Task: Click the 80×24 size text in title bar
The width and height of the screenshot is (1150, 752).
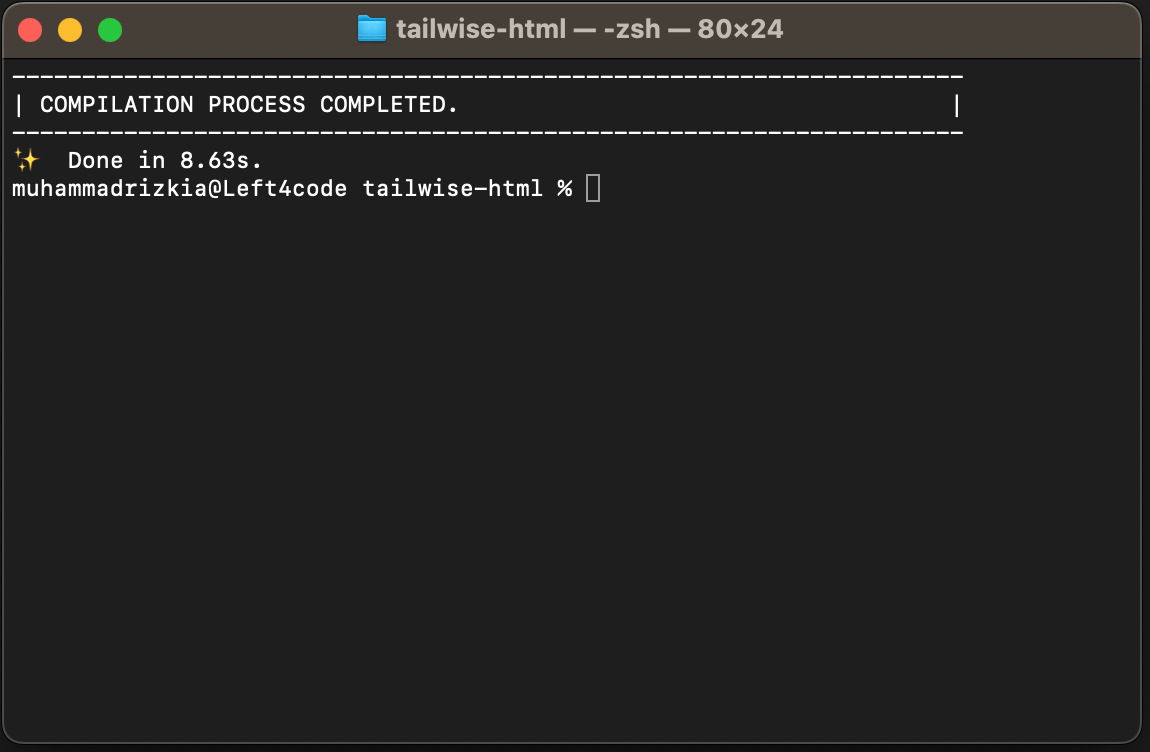Action: (740, 30)
